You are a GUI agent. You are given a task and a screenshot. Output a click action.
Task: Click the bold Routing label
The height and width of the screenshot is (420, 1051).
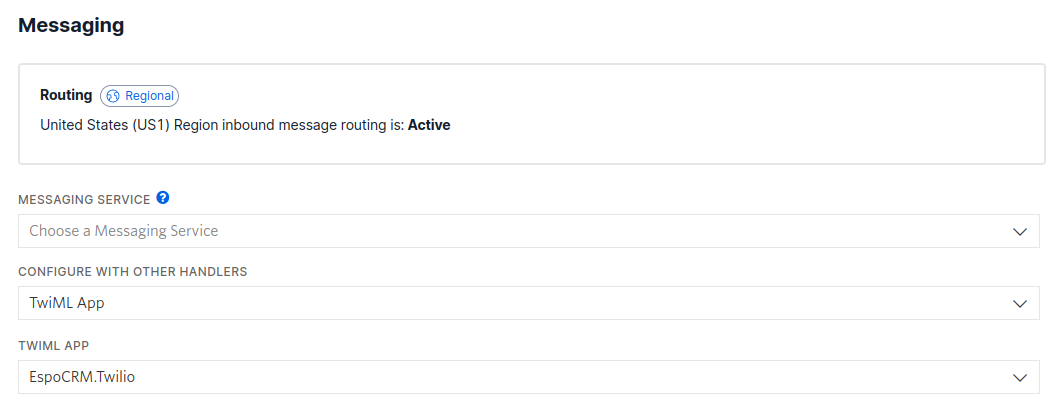tap(66, 96)
